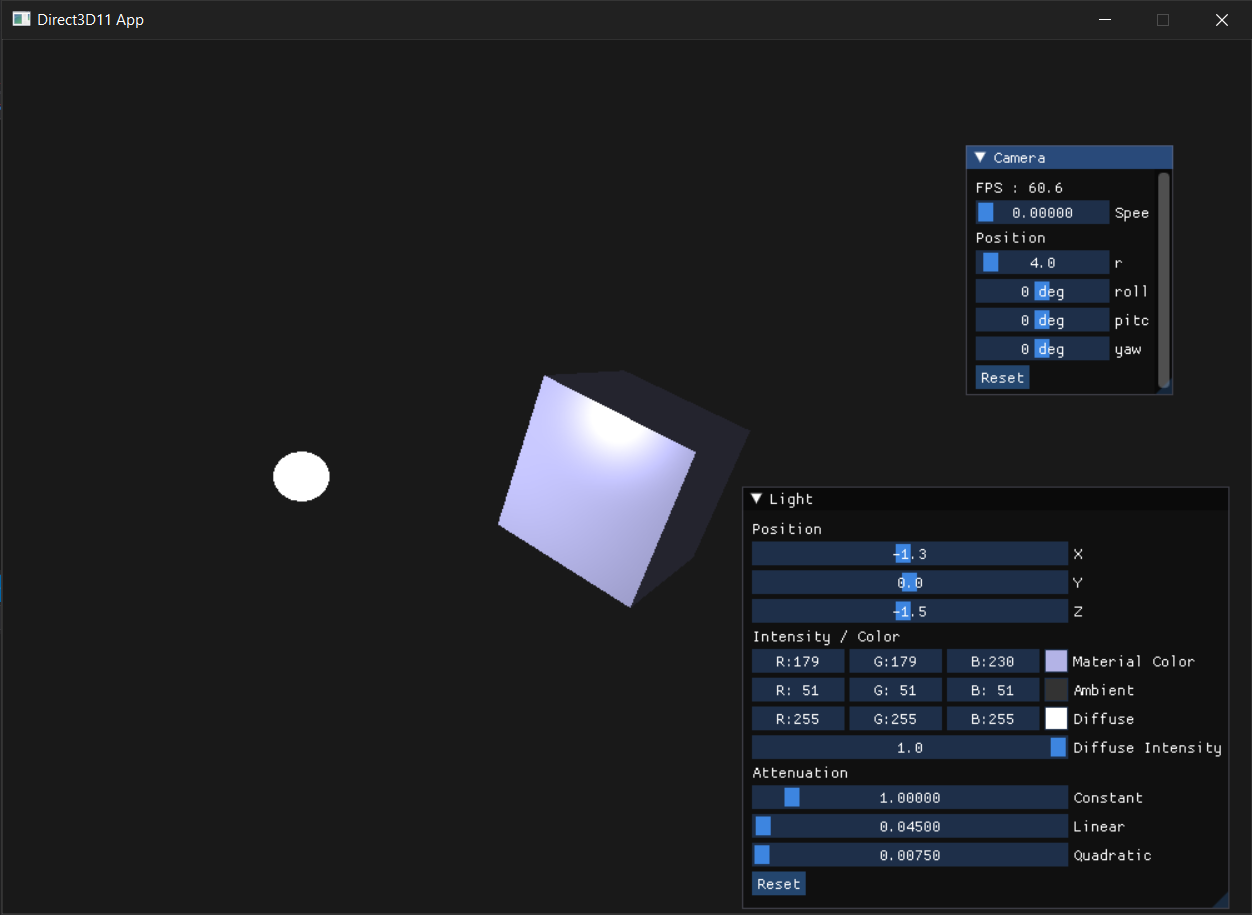Screen dimensions: 1252x915
Task: Collapse the Camera panel triangle
Action: click(980, 158)
